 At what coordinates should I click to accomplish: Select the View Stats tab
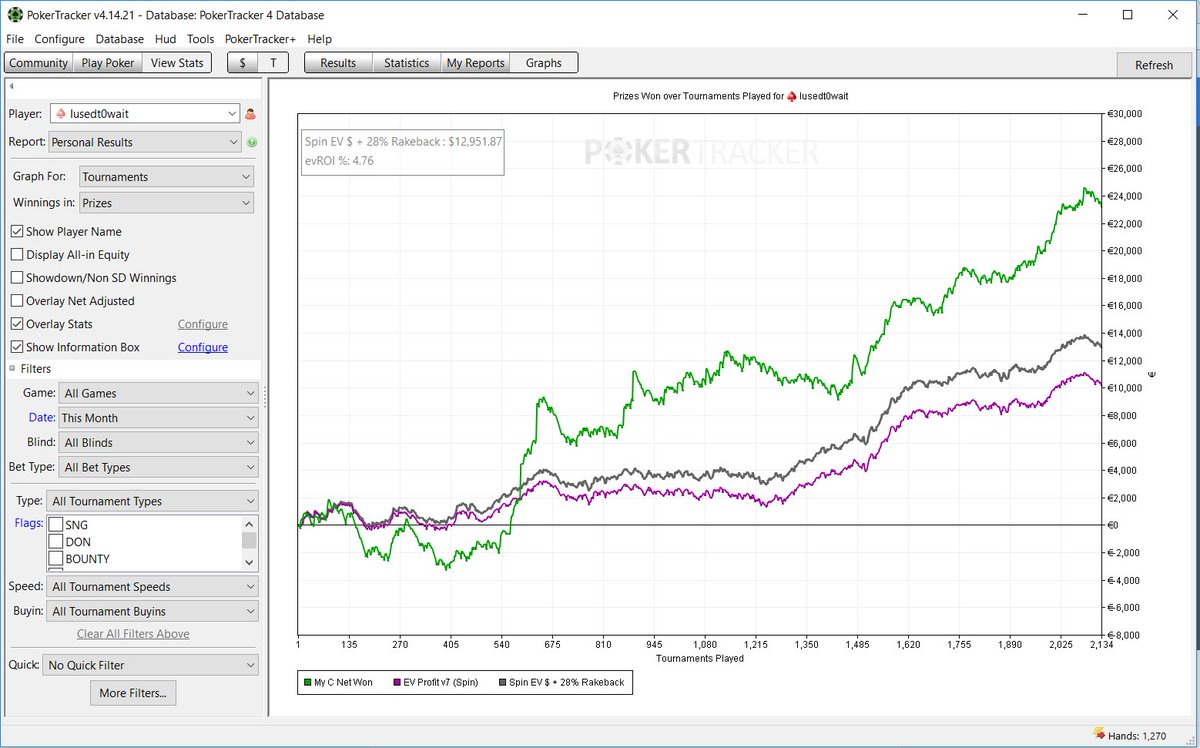point(177,63)
